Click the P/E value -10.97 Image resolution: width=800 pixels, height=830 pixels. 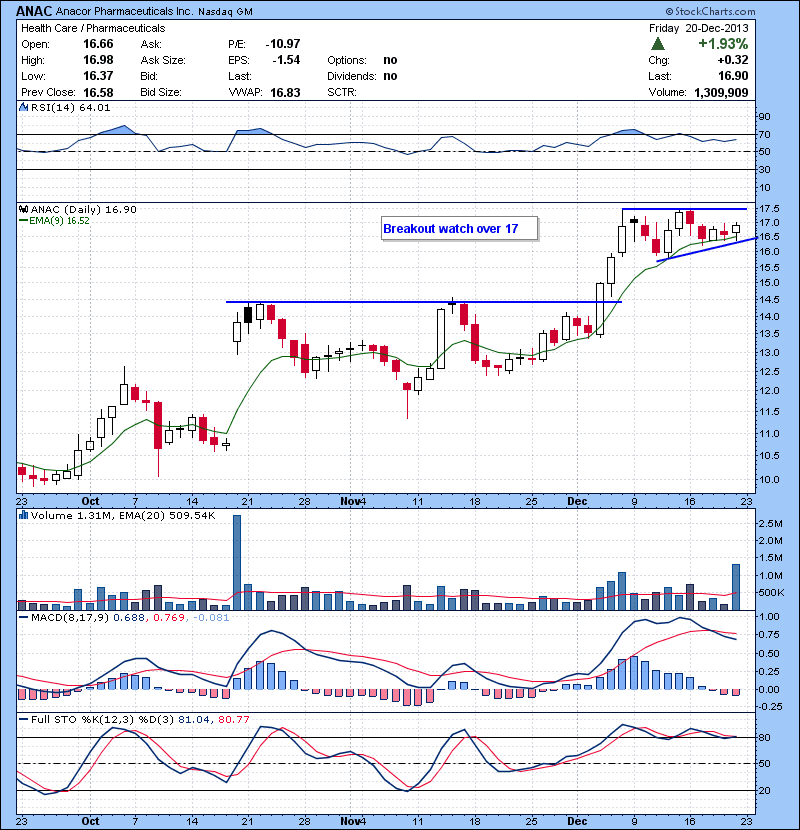pyautogui.click(x=283, y=44)
